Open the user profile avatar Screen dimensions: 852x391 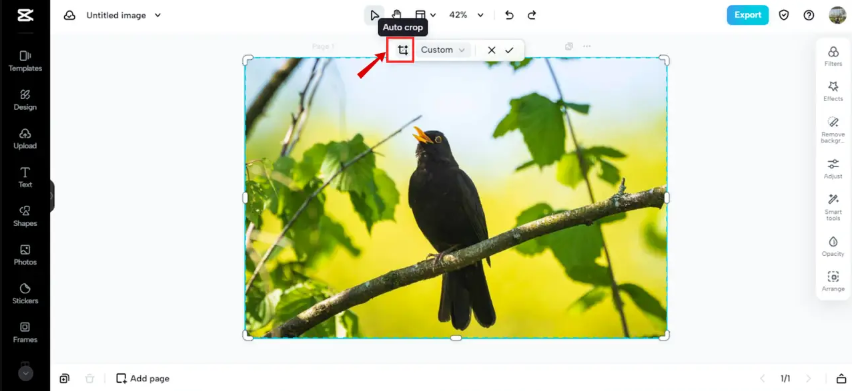click(x=837, y=15)
